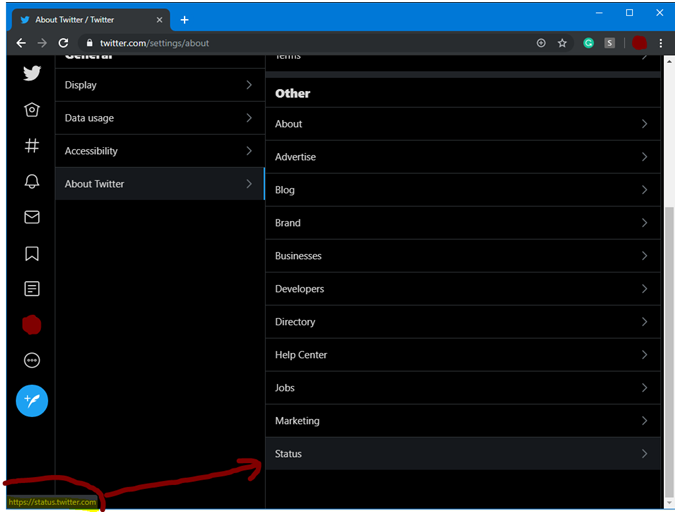Open Notifications bell icon
Image resolution: width=677 pixels, height=514 pixels.
point(32,181)
